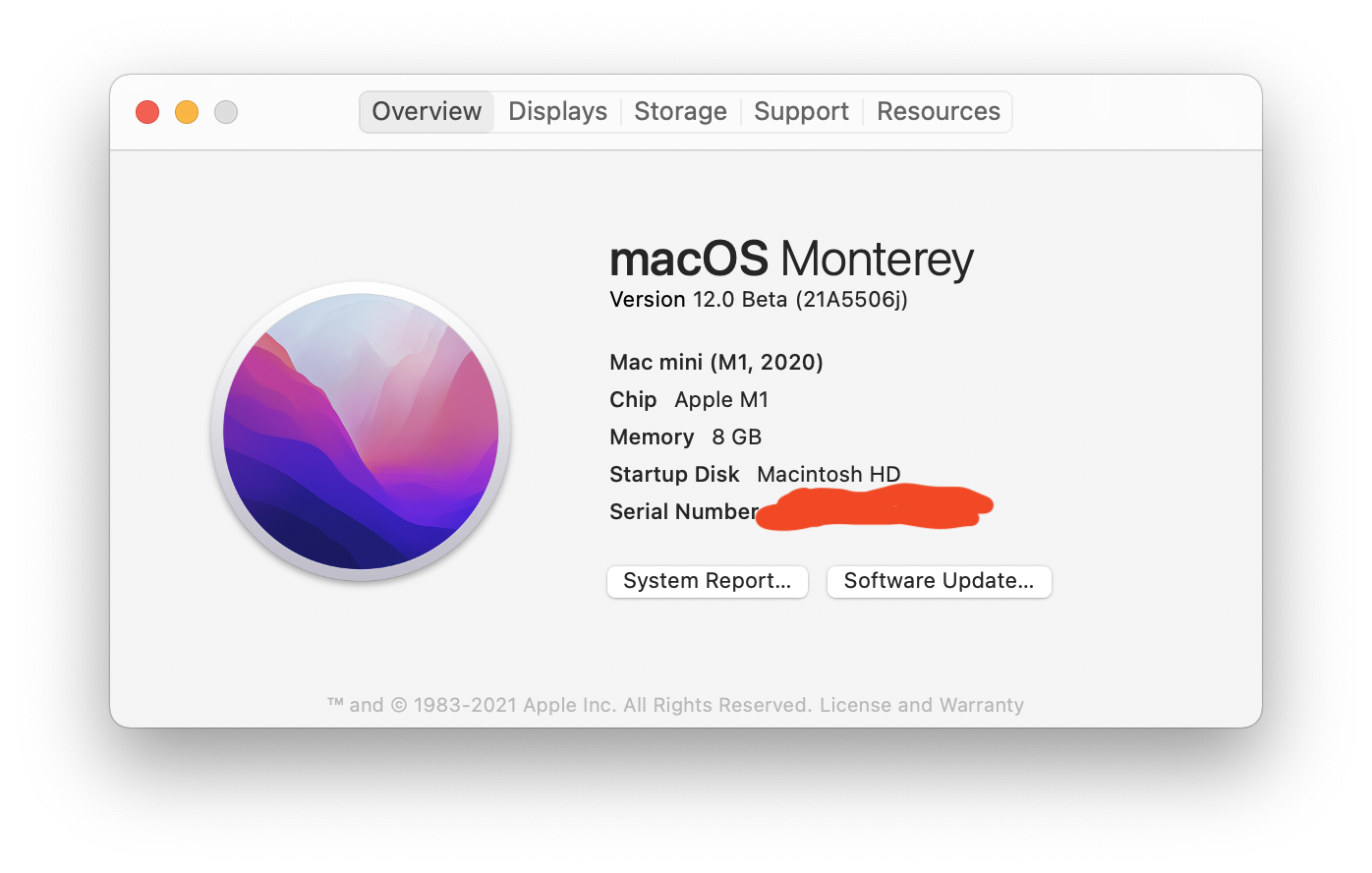Image resolution: width=1372 pixels, height=873 pixels.
Task: Go to the Support tab
Action: [x=801, y=112]
